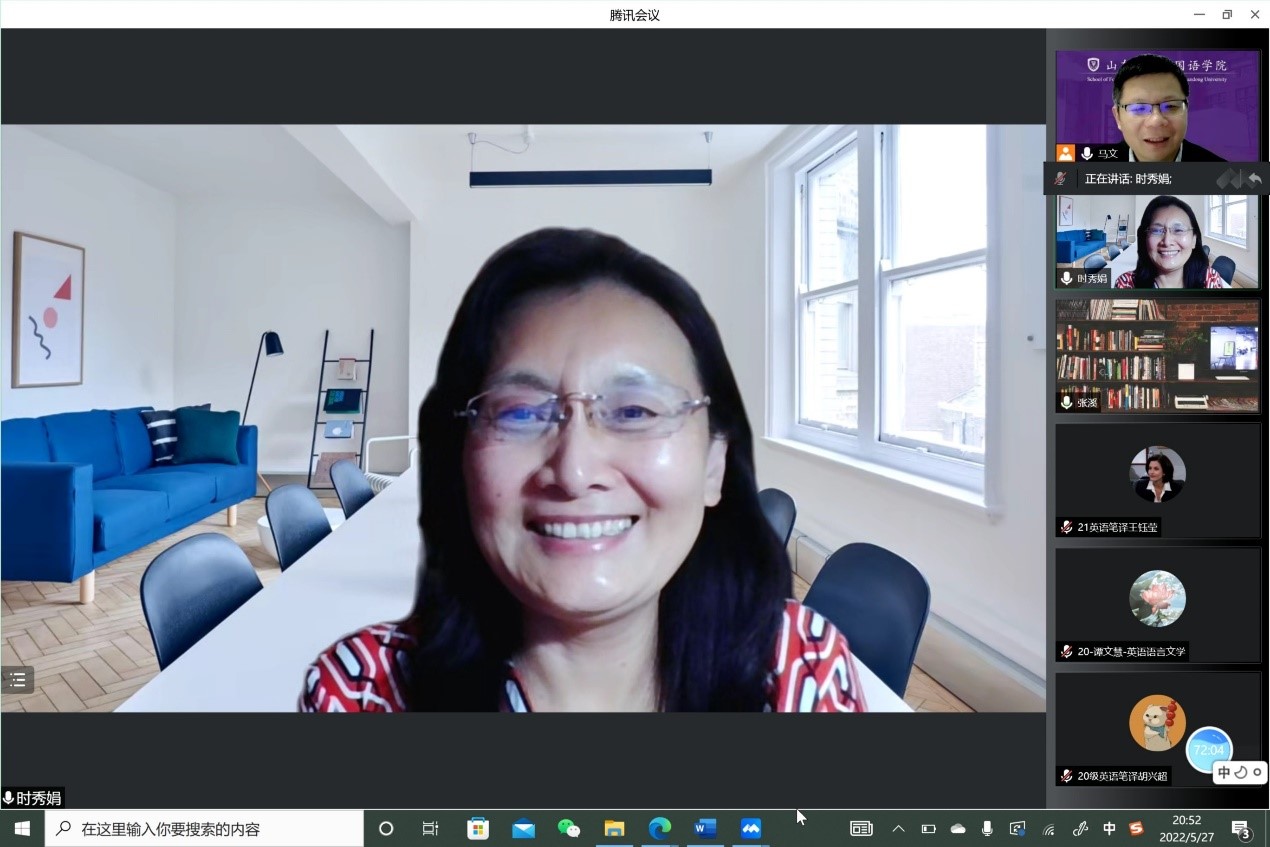Viewport: 1270px width, 847px height.
Task: Open Tencent Meeting from the taskbar
Action: point(751,828)
